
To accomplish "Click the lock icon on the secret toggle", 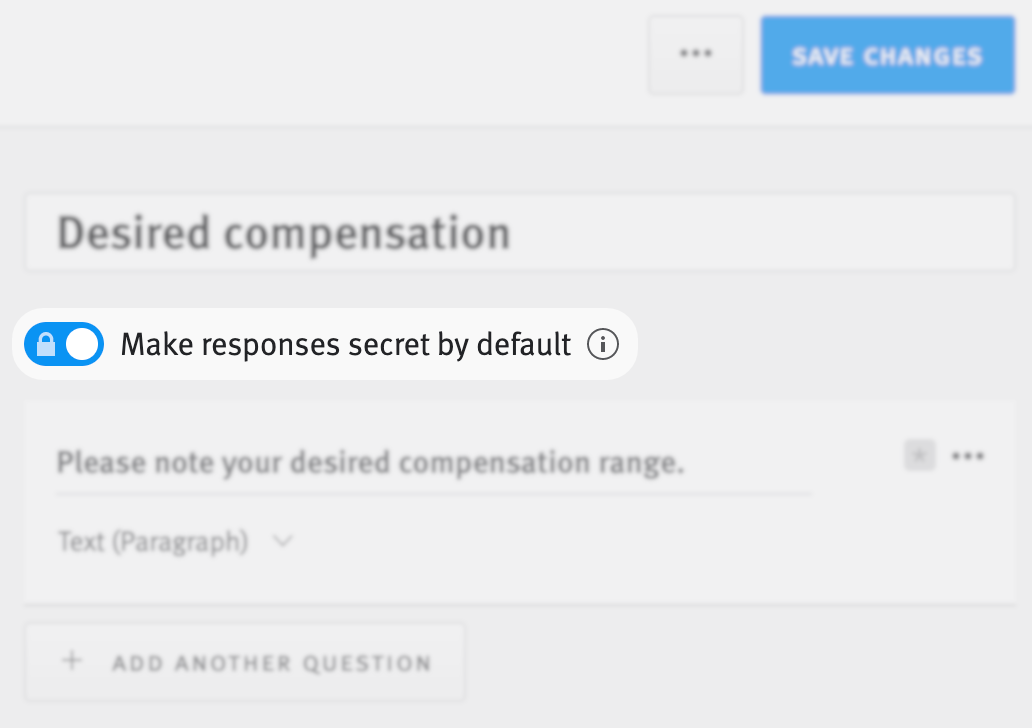I will tap(47, 344).
